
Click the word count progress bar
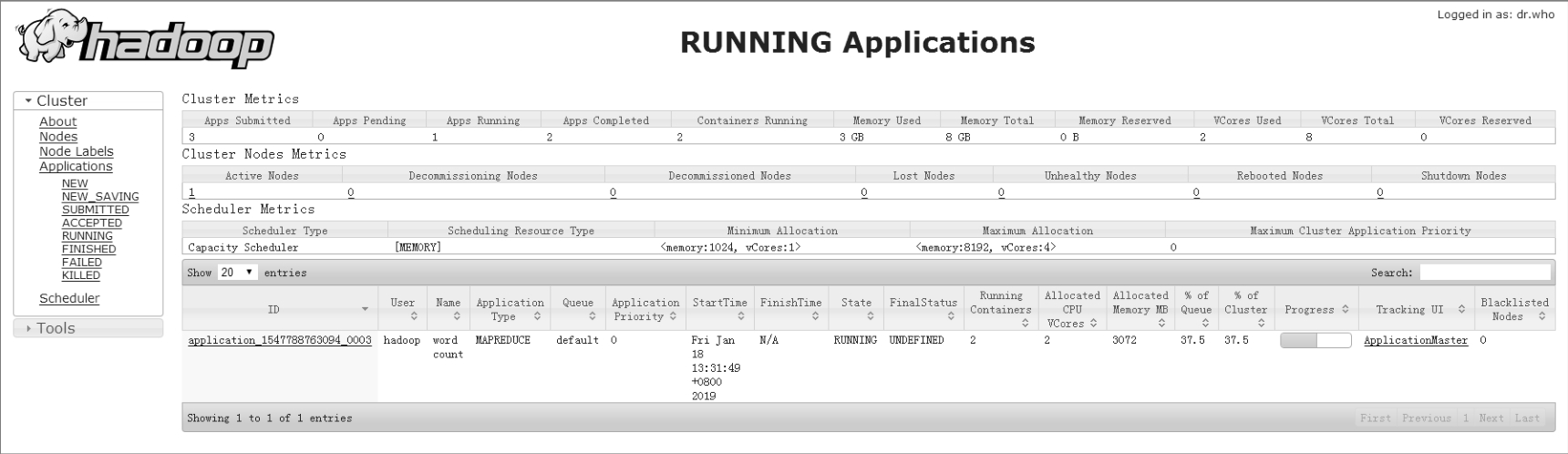pos(1315,340)
